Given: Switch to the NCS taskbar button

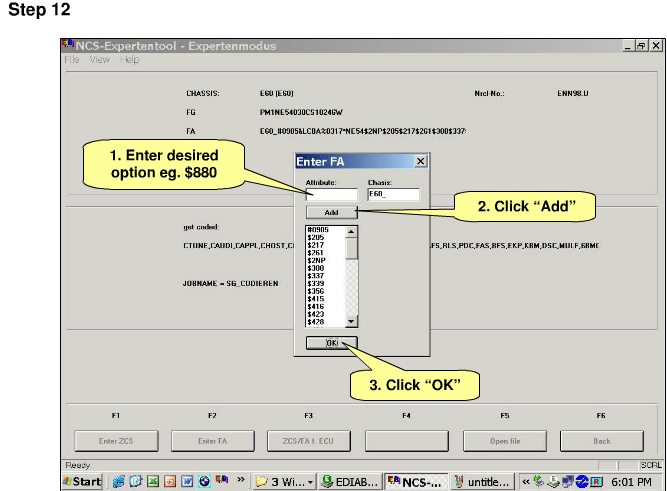Looking at the screenshot, I should point(416,482).
